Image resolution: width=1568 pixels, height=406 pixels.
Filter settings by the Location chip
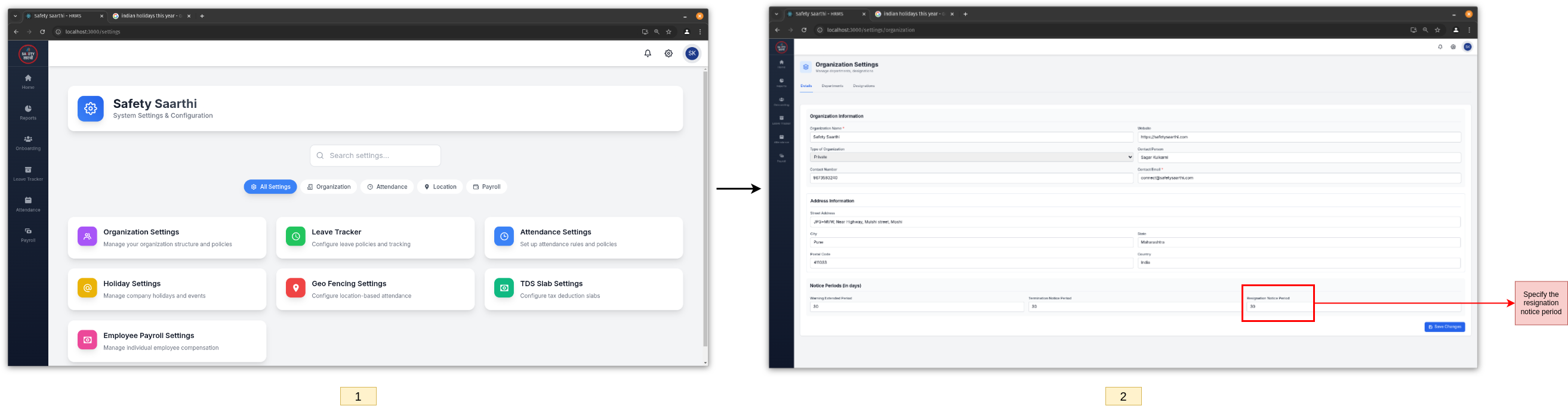(x=440, y=187)
